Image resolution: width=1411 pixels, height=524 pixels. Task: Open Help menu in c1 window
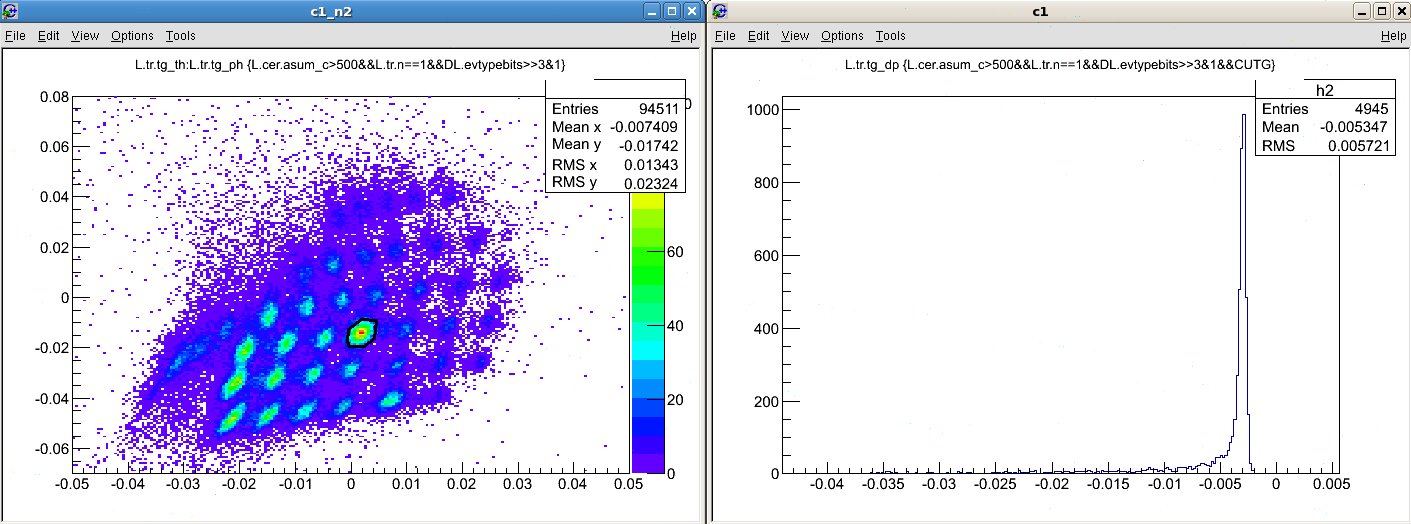tap(1394, 35)
